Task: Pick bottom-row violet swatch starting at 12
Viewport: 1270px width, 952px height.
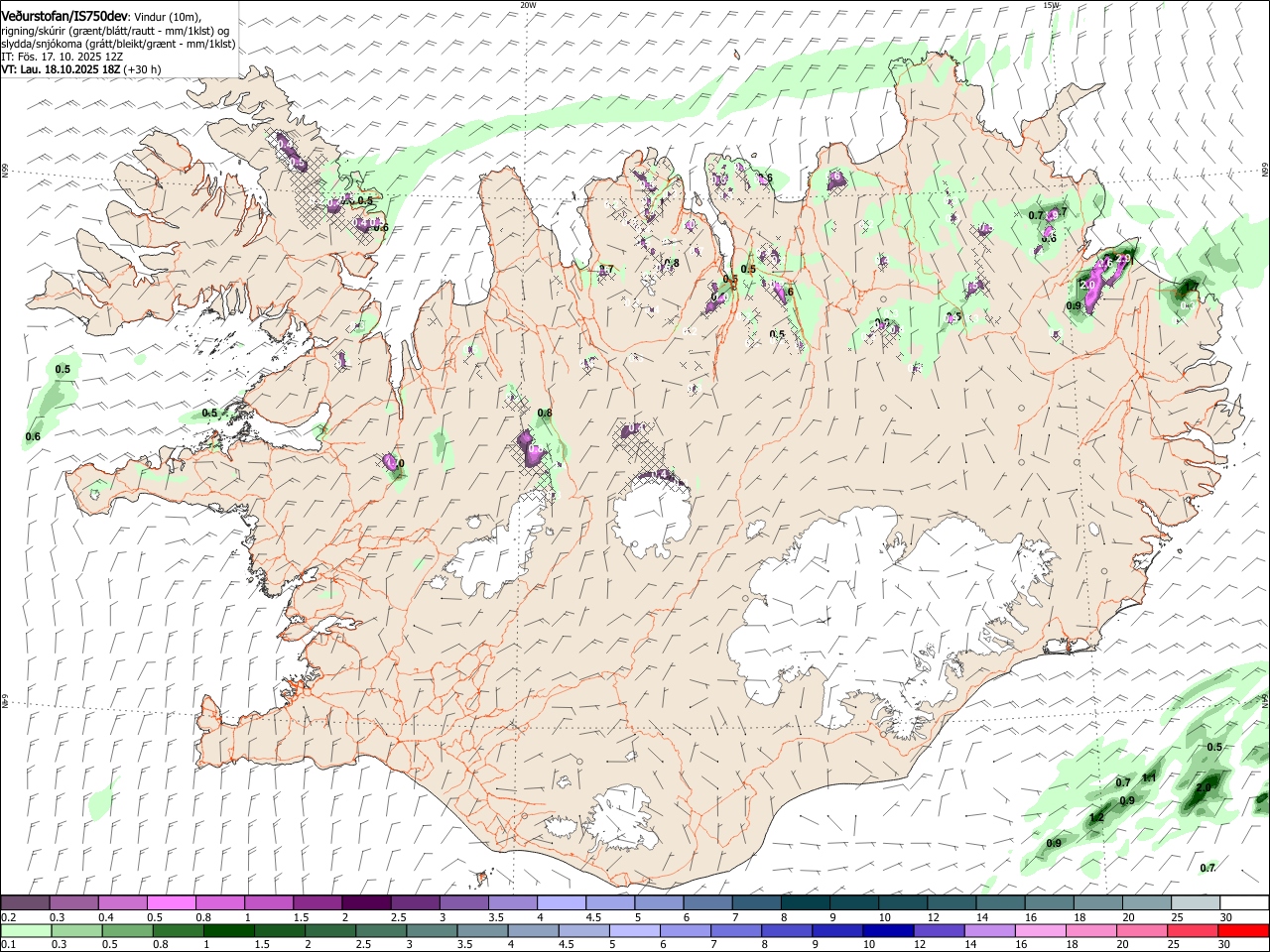Action: point(940,930)
